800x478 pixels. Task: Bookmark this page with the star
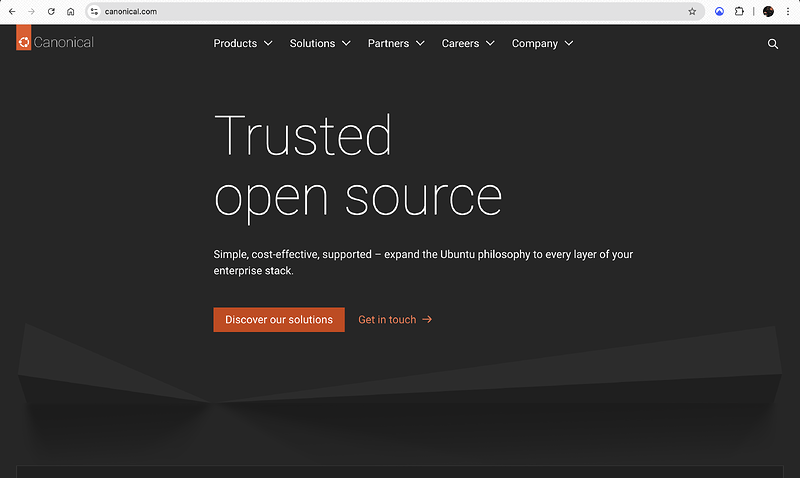click(x=692, y=11)
